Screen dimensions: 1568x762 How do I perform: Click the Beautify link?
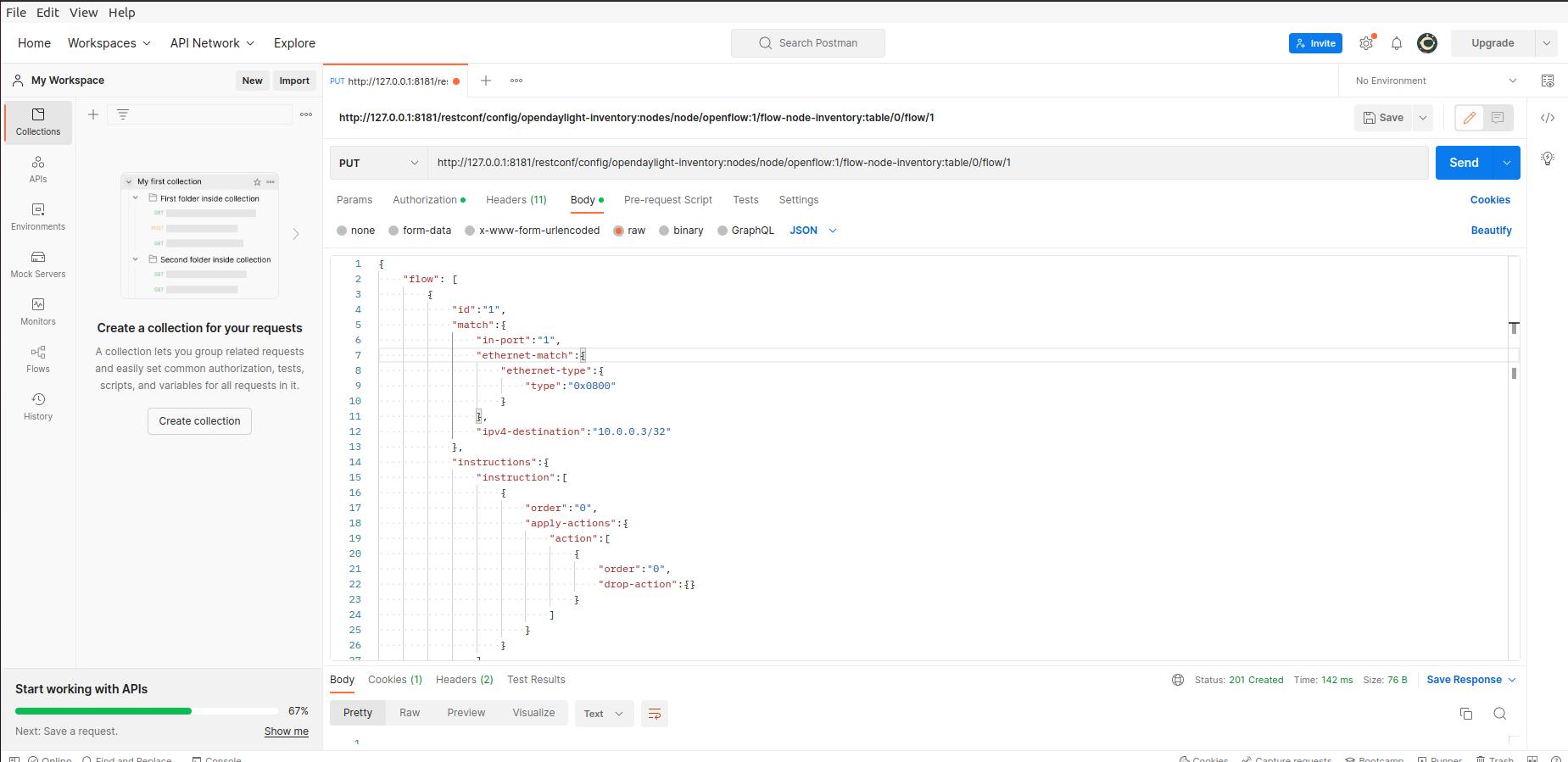tap(1491, 231)
